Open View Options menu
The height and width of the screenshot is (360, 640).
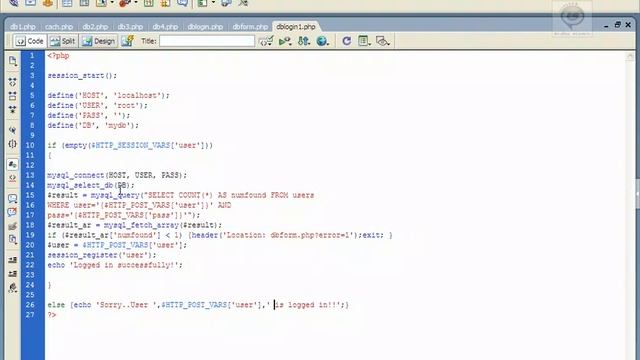click(x=363, y=41)
